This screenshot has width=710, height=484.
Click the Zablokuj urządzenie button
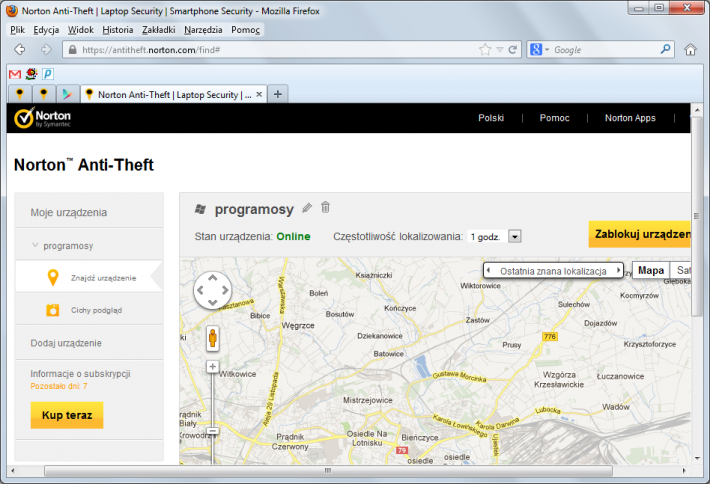(x=639, y=234)
